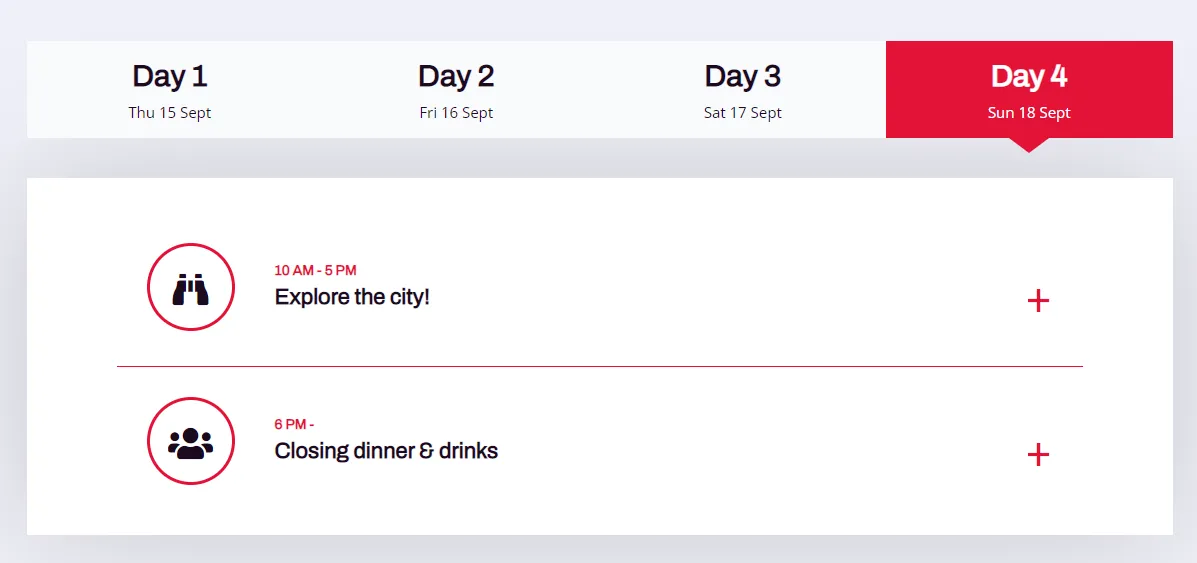Click the Sat 17 Sept date text
The image size is (1197, 563).
click(x=743, y=113)
